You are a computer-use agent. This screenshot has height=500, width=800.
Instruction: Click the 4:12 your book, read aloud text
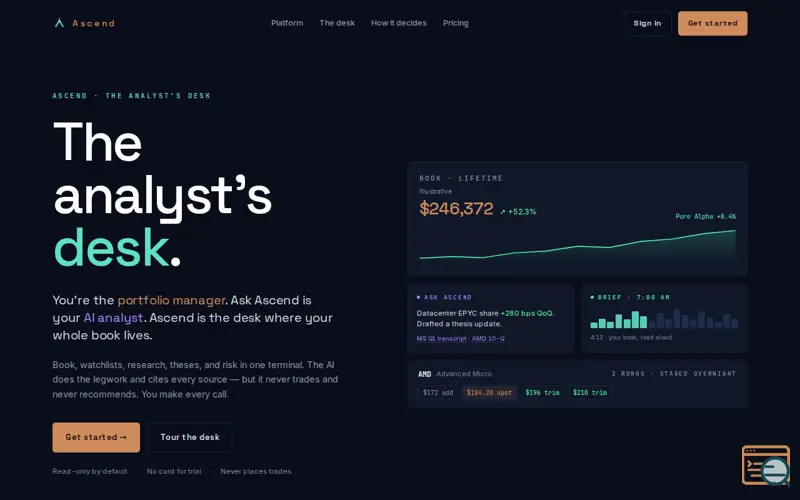(x=631, y=337)
